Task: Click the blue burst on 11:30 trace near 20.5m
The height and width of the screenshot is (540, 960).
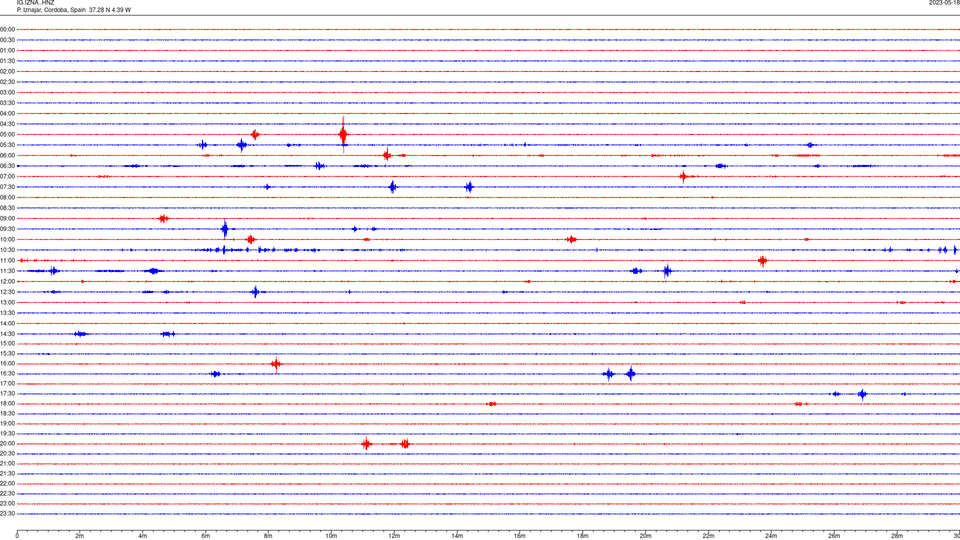Action: pos(667,271)
